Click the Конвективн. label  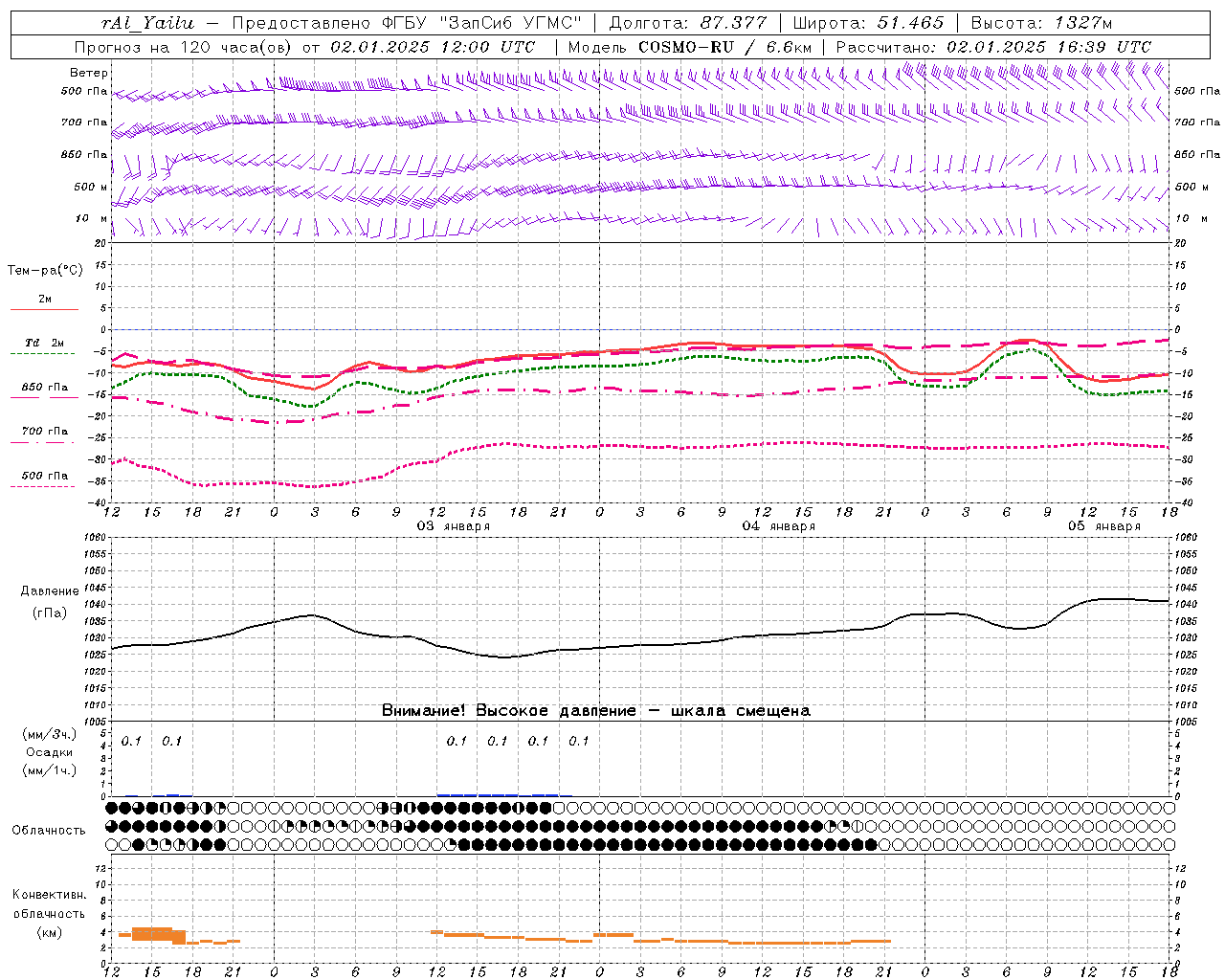(49, 895)
